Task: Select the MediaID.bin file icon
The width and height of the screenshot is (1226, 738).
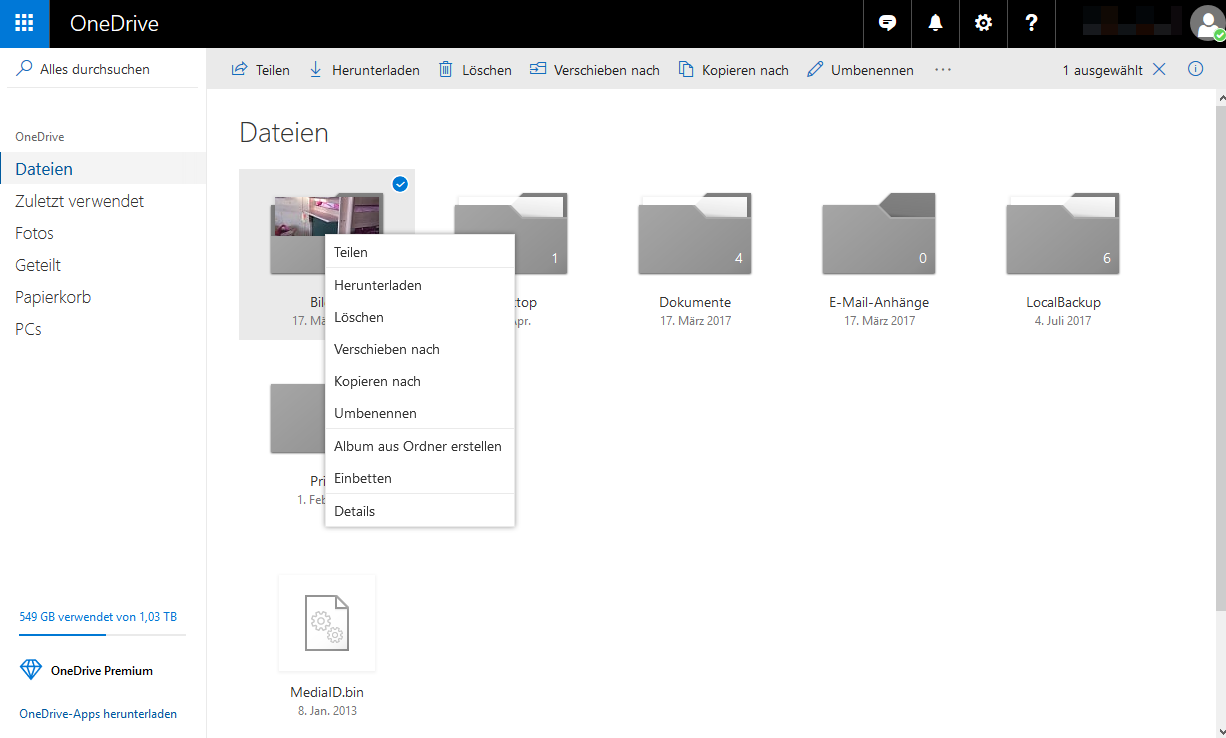Action: click(327, 623)
